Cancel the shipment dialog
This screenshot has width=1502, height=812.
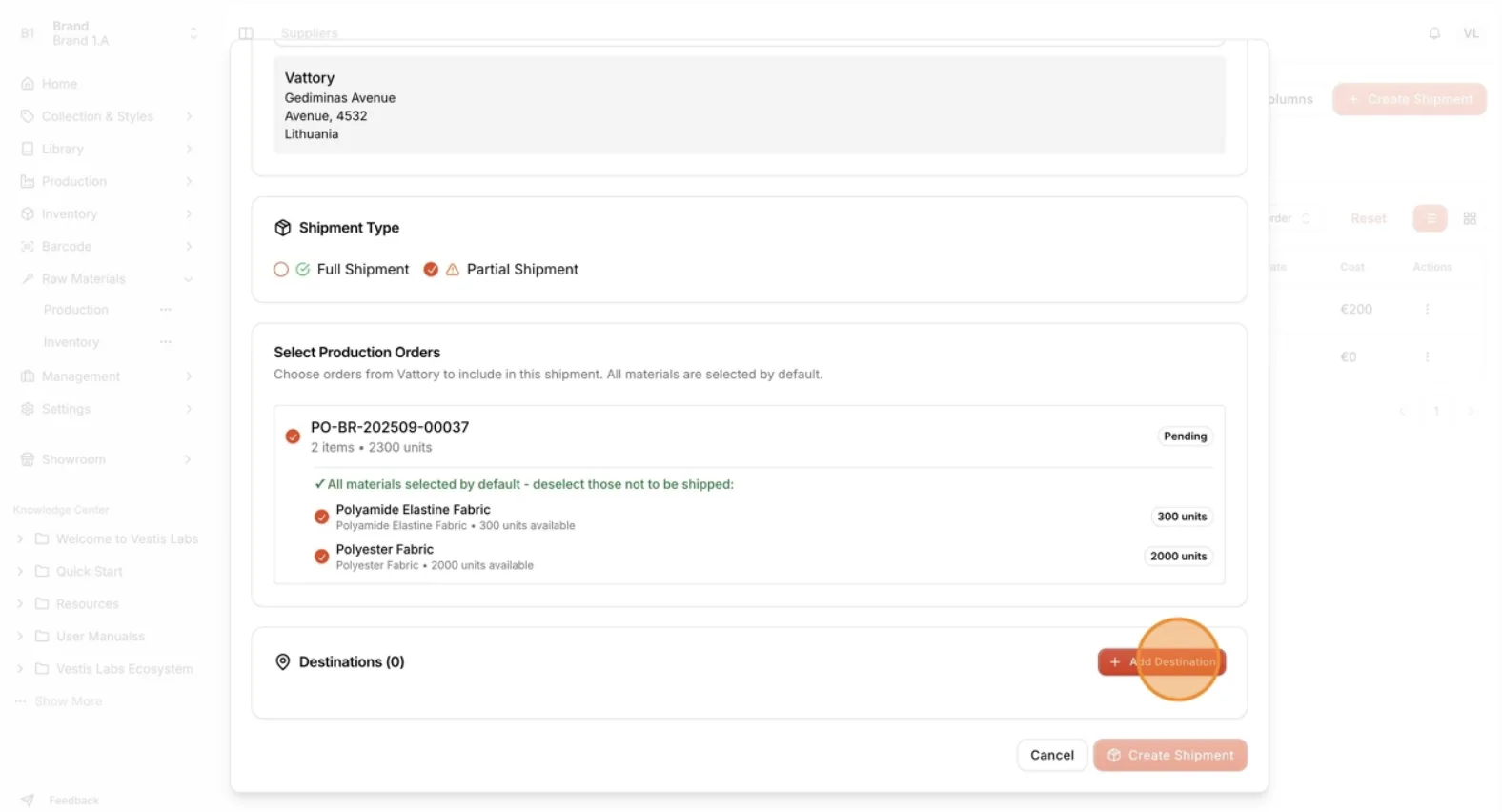click(x=1051, y=755)
